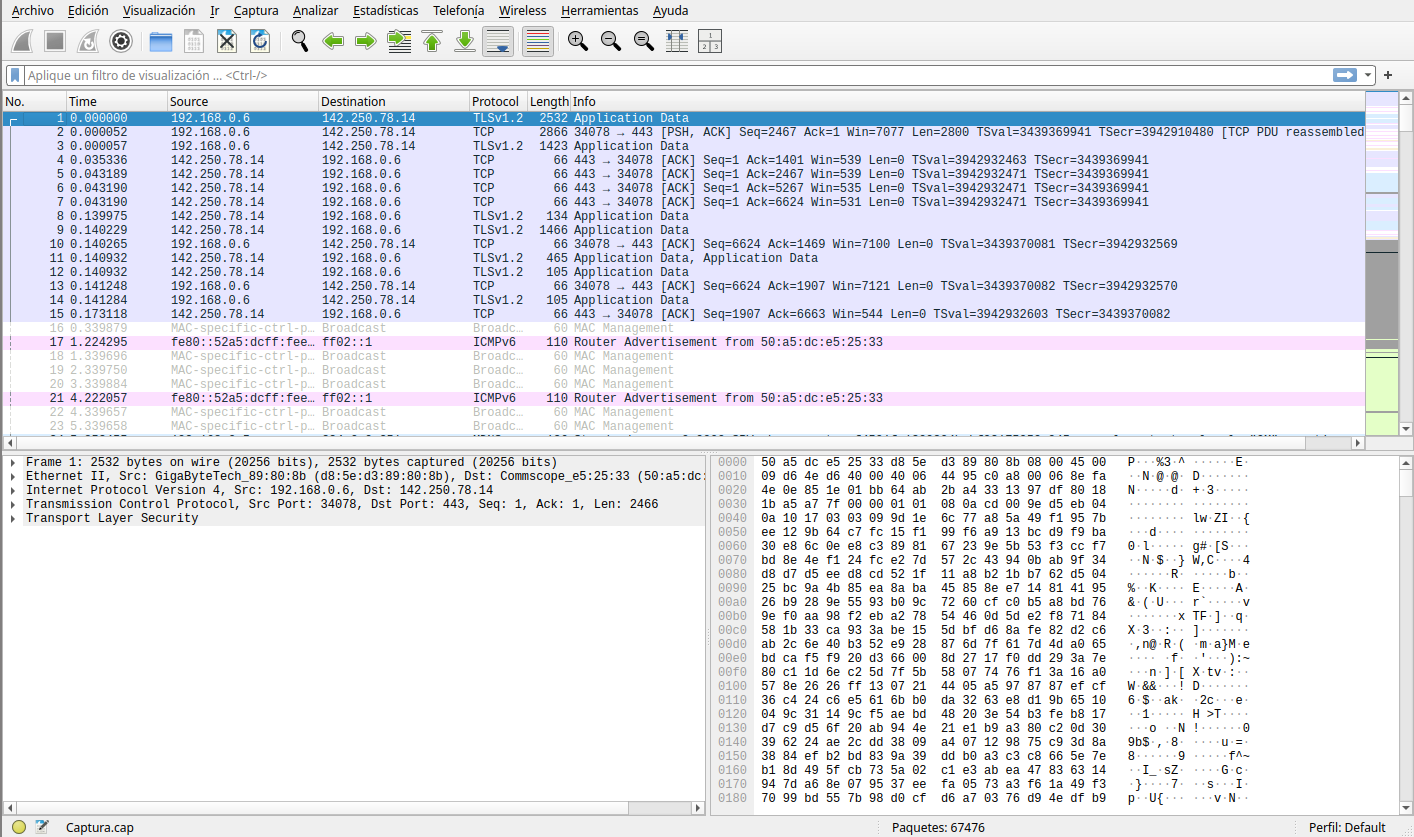1414x837 pixels.
Task: Sort by the Length column
Action: point(549,101)
